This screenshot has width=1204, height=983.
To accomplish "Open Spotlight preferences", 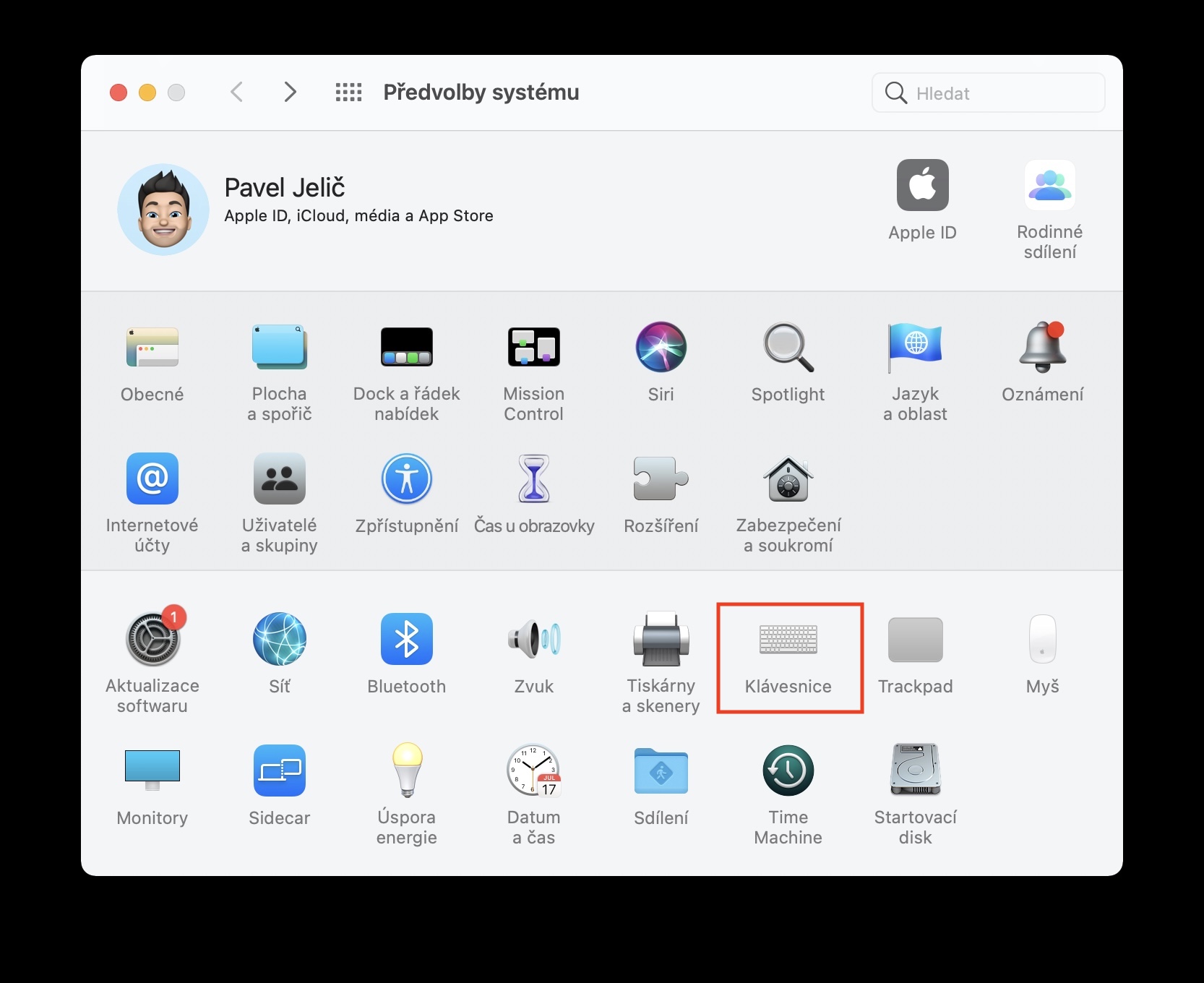I will [x=788, y=363].
